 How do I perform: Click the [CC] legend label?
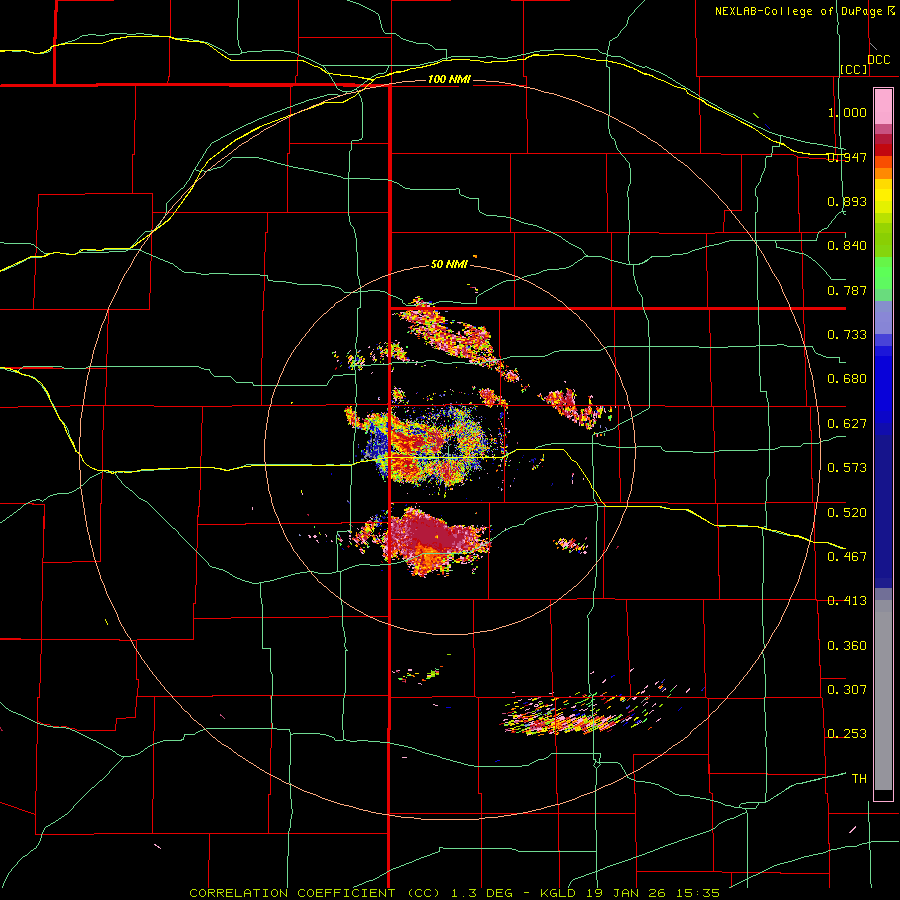pyautogui.click(x=854, y=69)
